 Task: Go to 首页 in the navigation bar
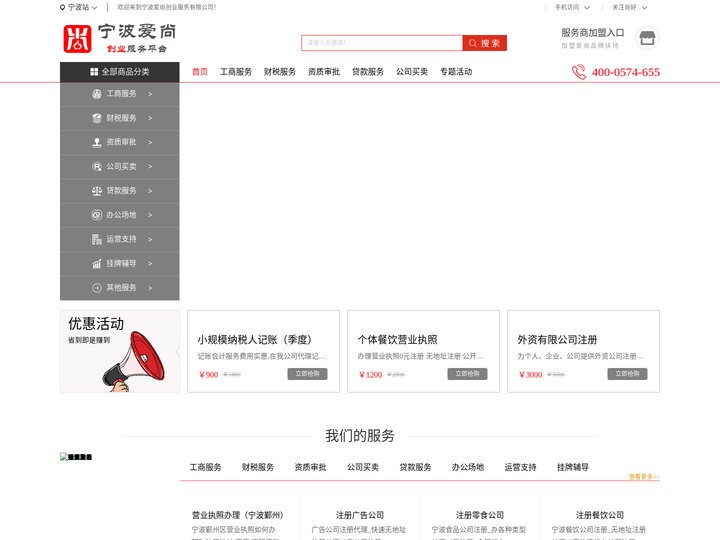click(x=200, y=72)
